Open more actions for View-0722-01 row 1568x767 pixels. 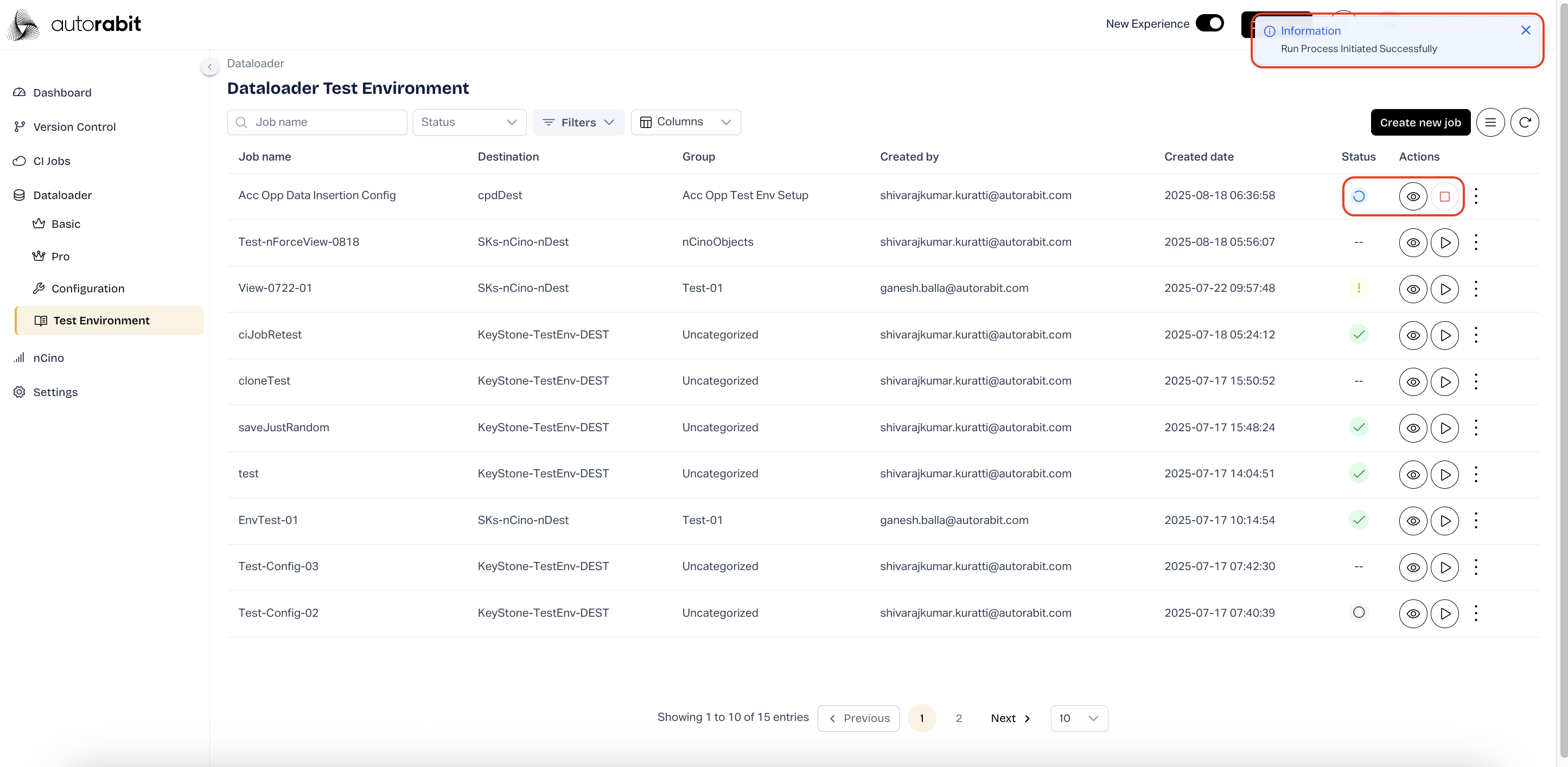pos(1475,289)
